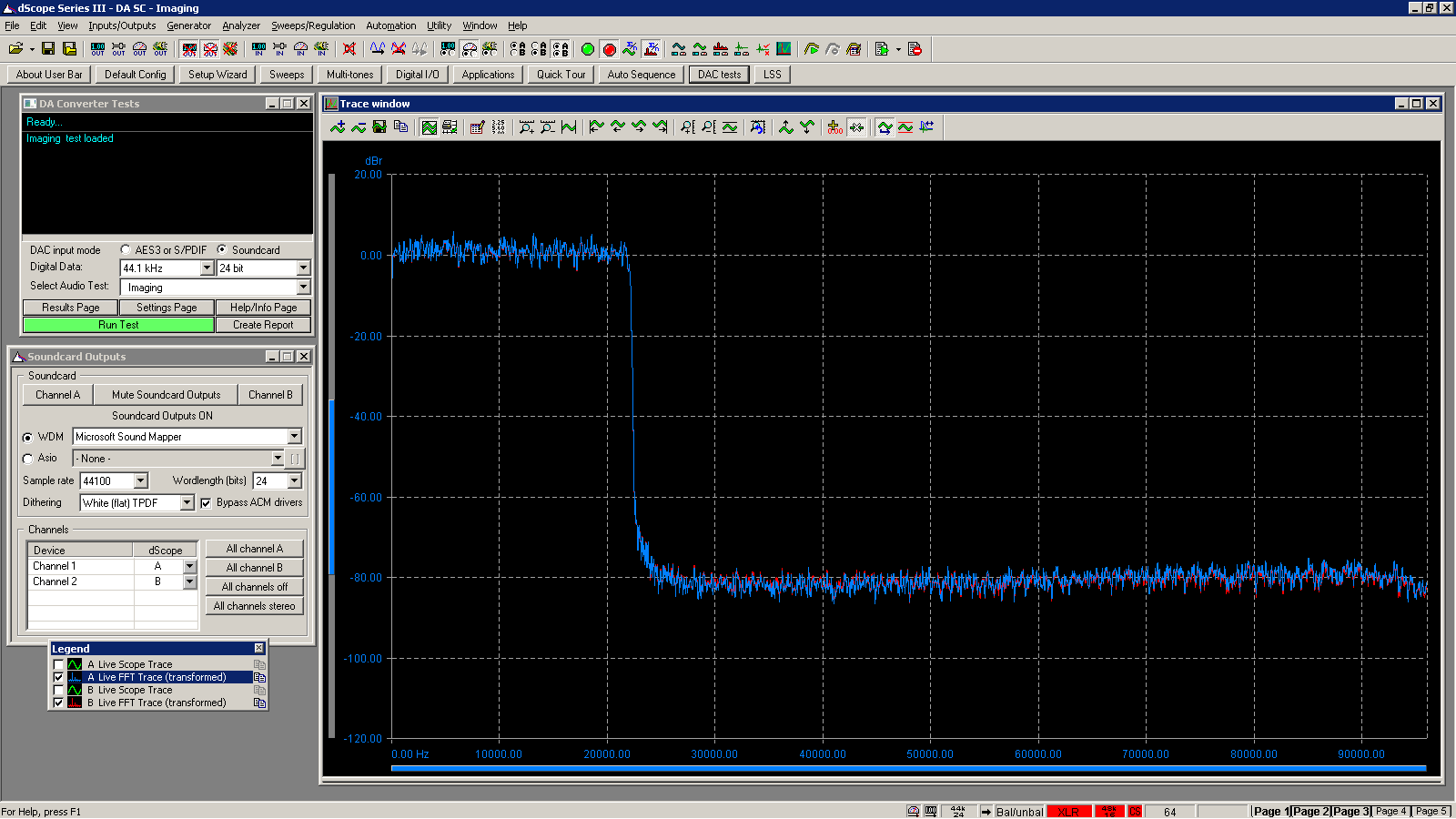
Task: Open the Generator menu
Action: [x=188, y=25]
